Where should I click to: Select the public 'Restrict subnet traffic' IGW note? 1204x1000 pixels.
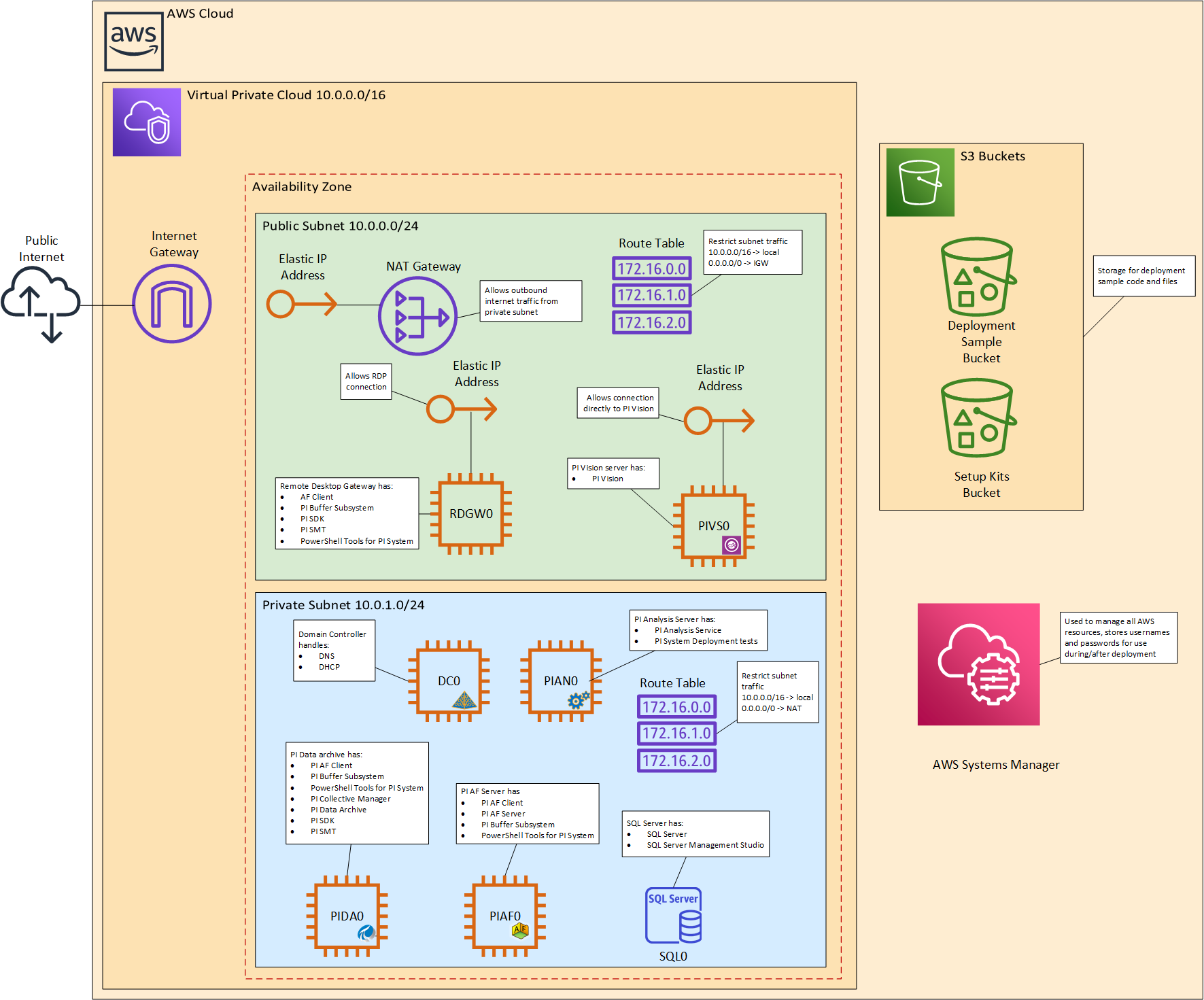753,252
